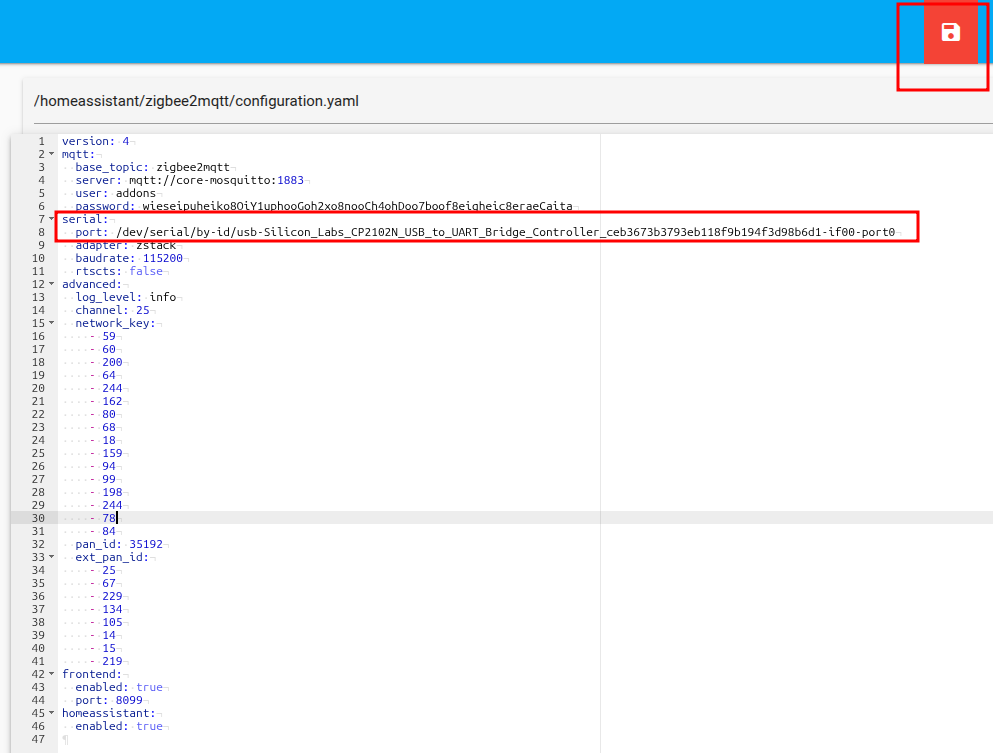Select line number 30 in the gutter
Screen dimensions: 993x753
tap(38, 518)
